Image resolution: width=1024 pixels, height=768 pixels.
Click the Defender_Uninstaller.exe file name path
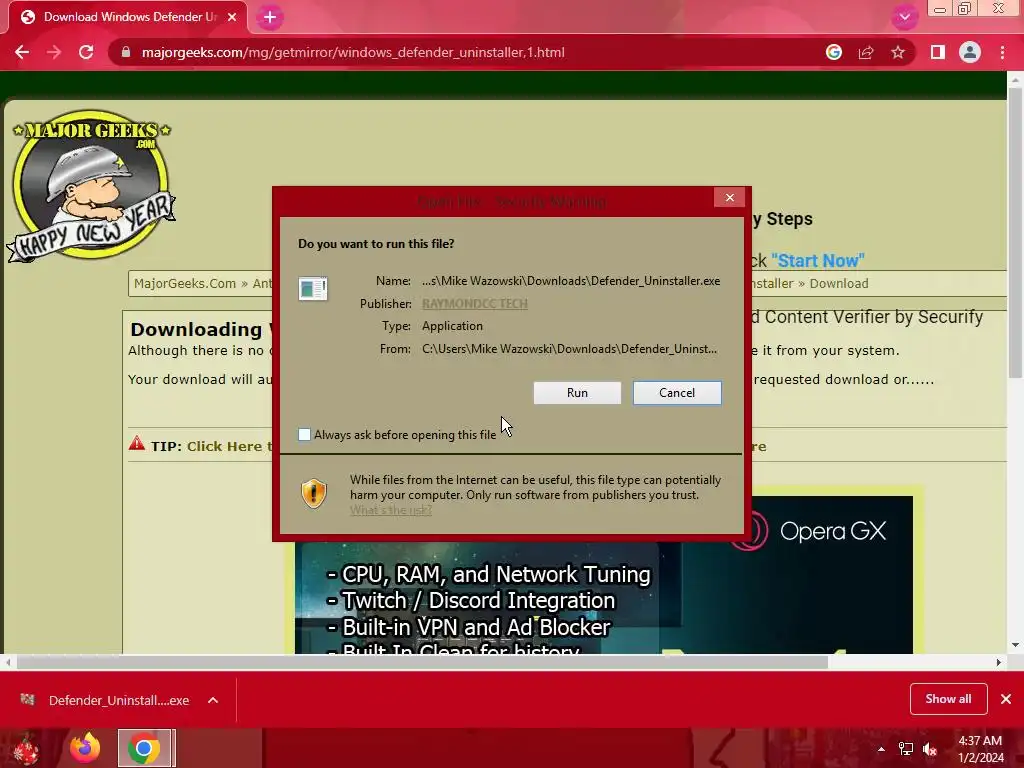[571, 281]
